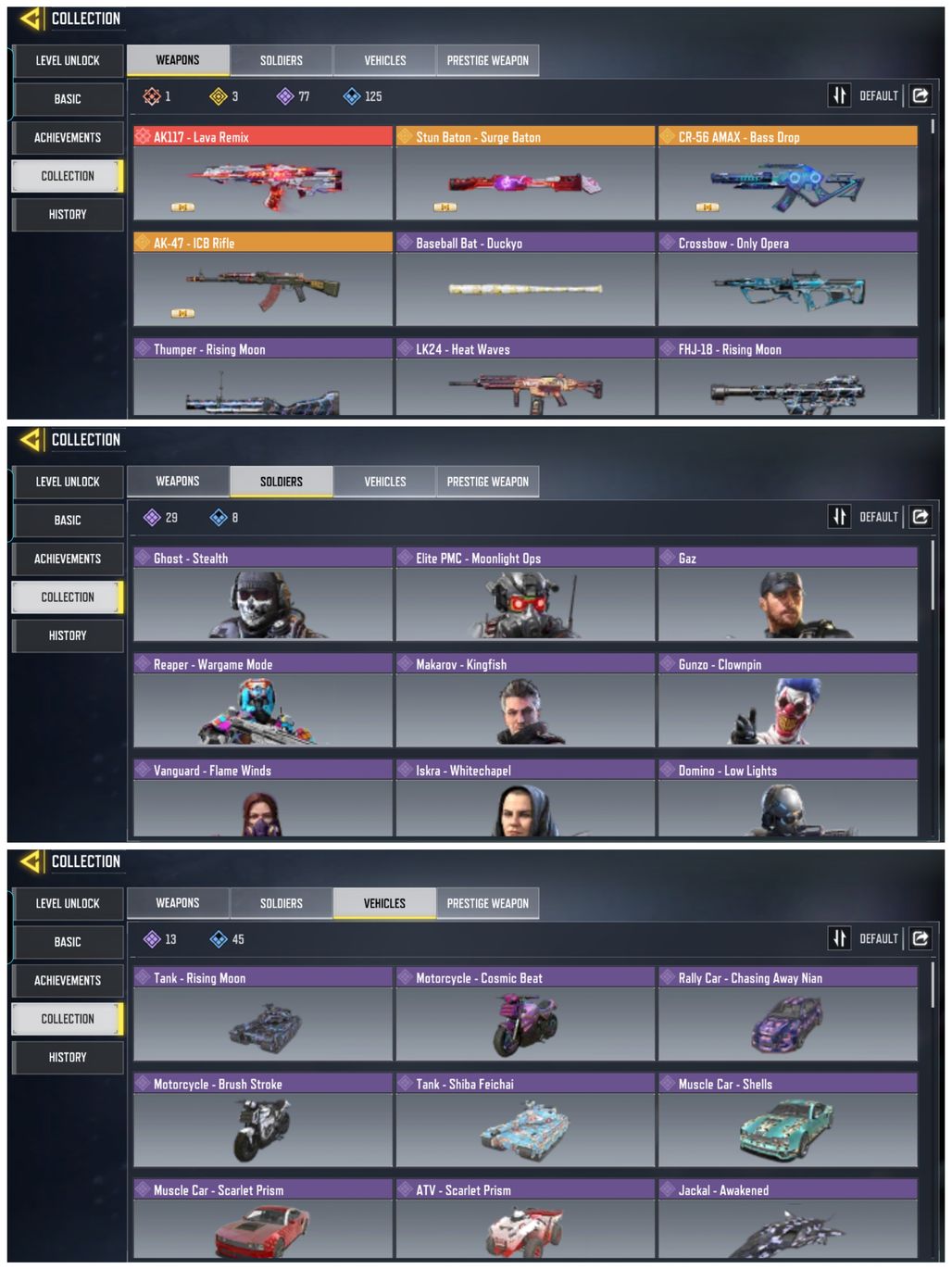This screenshot has width=952, height=1269.
Task: Open the Vehicles tab above the Ghost - Stealth list
Action: pos(385,482)
